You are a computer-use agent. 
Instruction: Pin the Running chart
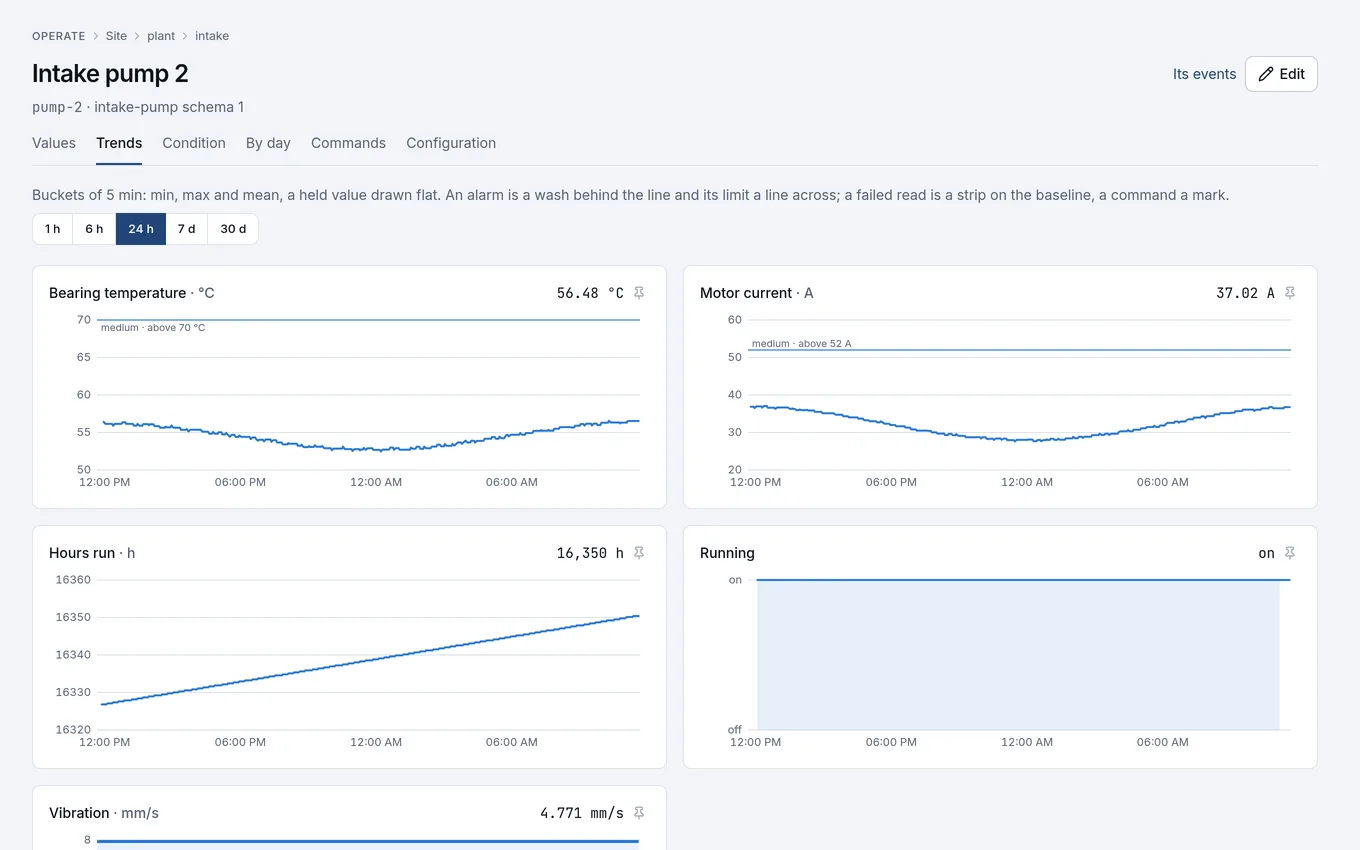click(1290, 553)
